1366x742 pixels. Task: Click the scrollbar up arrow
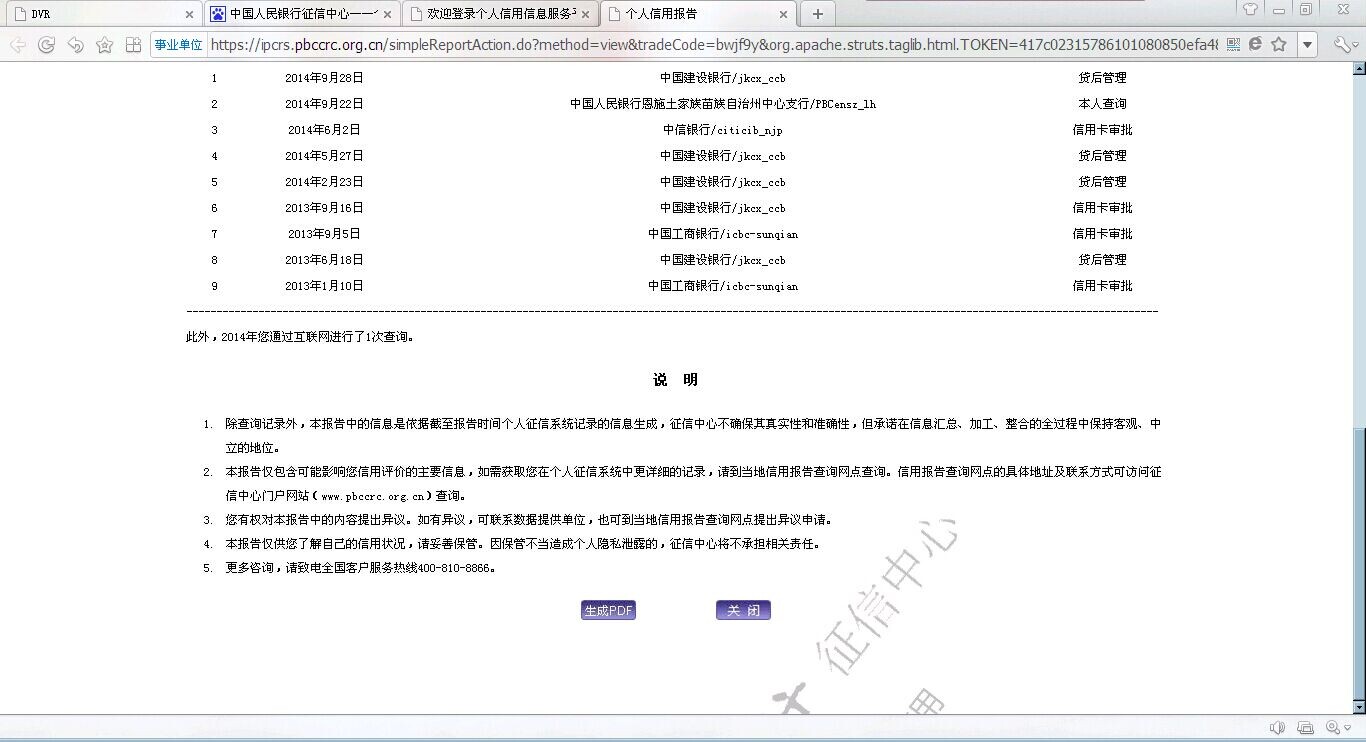(x=1358, y=69)
